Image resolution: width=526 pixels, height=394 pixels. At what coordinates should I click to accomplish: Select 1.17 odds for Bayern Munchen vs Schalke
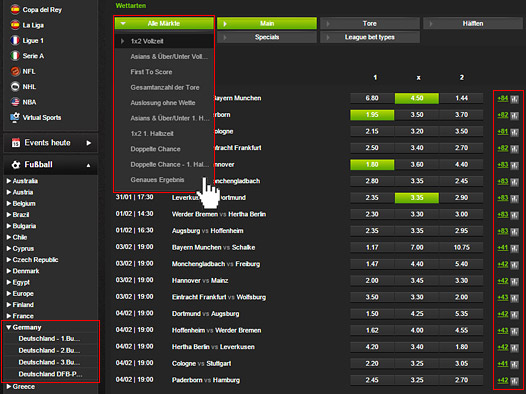[x=372, y=247]
